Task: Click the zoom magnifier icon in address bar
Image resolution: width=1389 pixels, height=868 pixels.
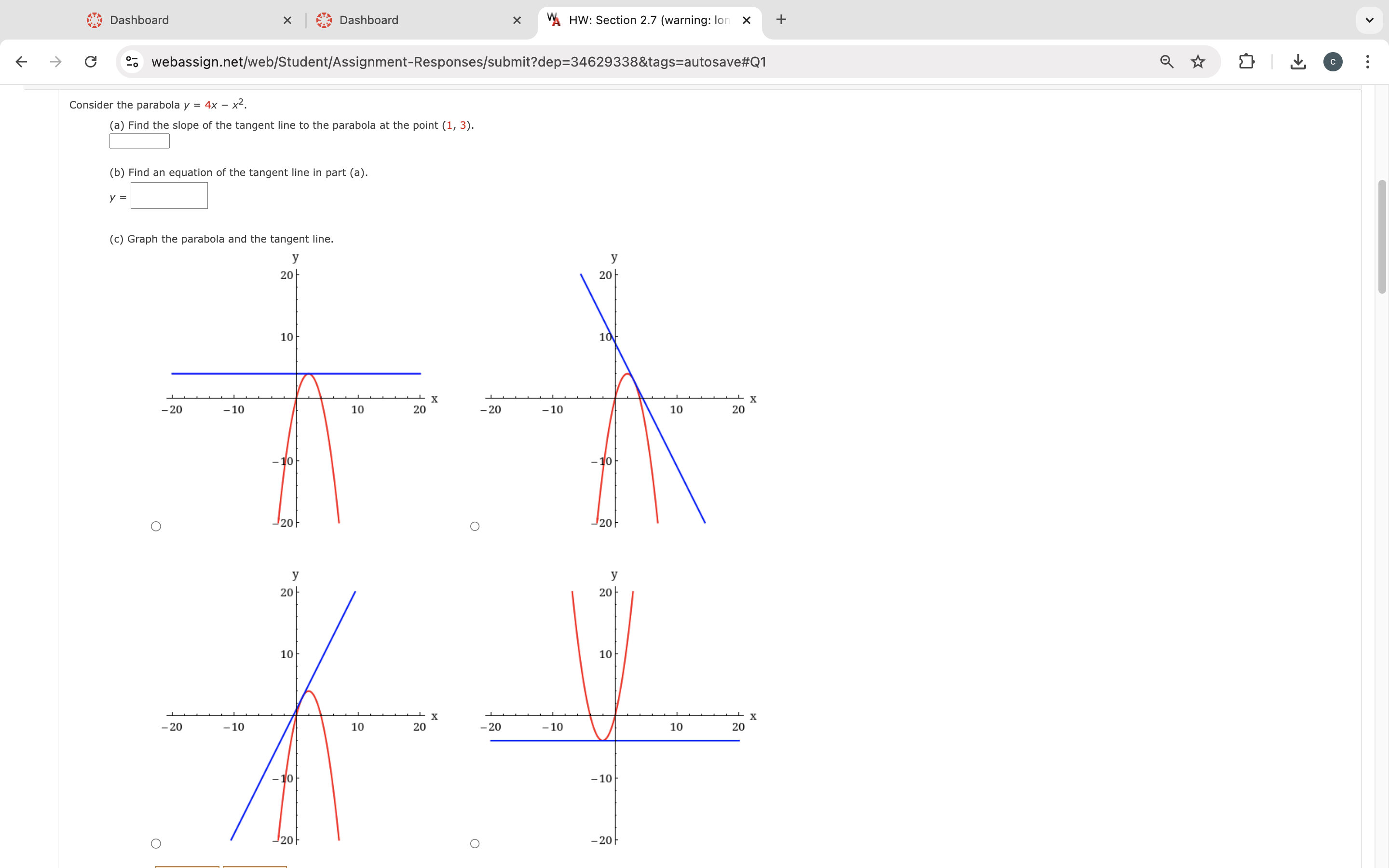Action: tap(1167, 61)
